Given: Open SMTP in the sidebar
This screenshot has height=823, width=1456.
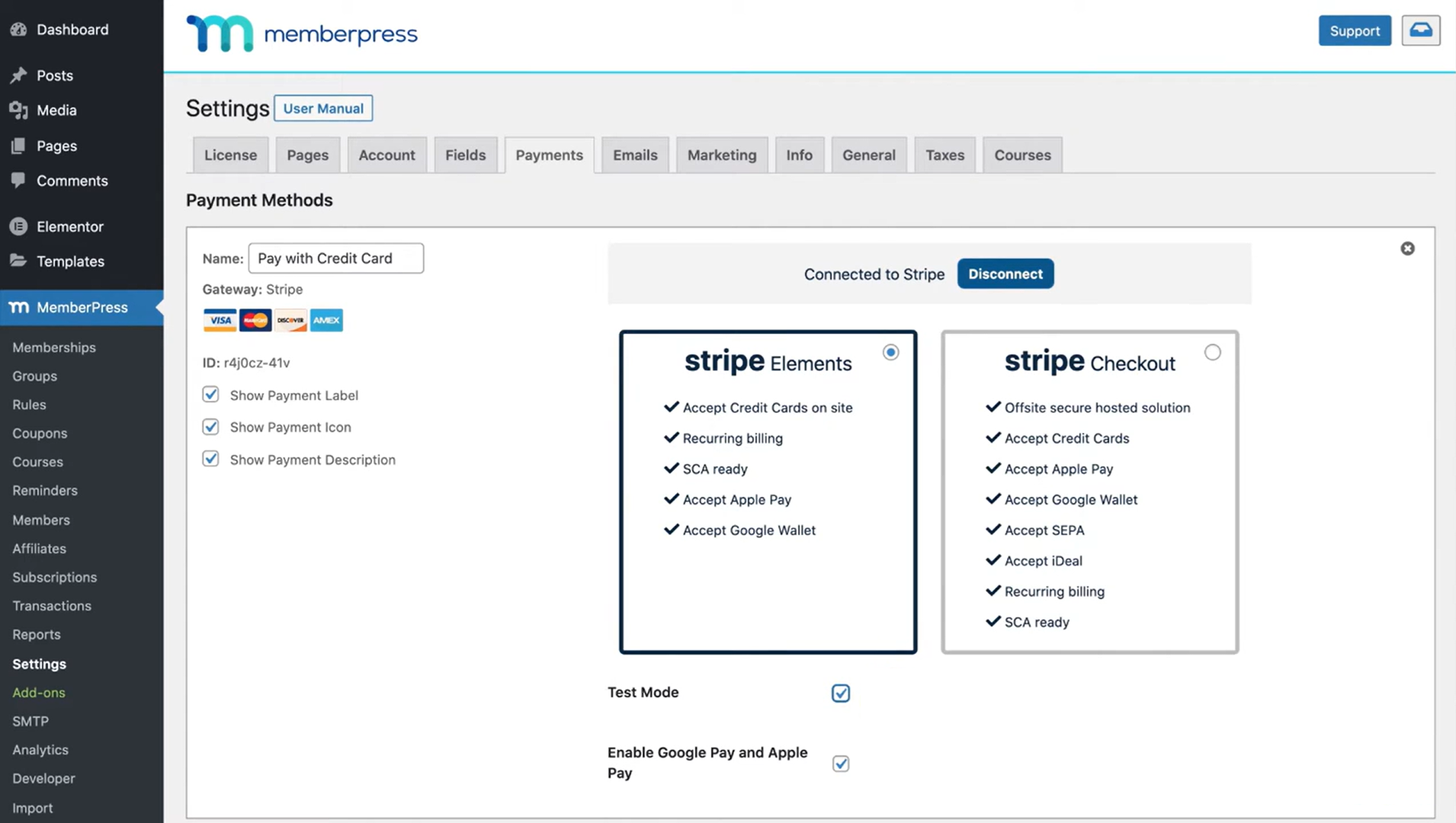Looking at the screenshot, I should click(30, 721).
